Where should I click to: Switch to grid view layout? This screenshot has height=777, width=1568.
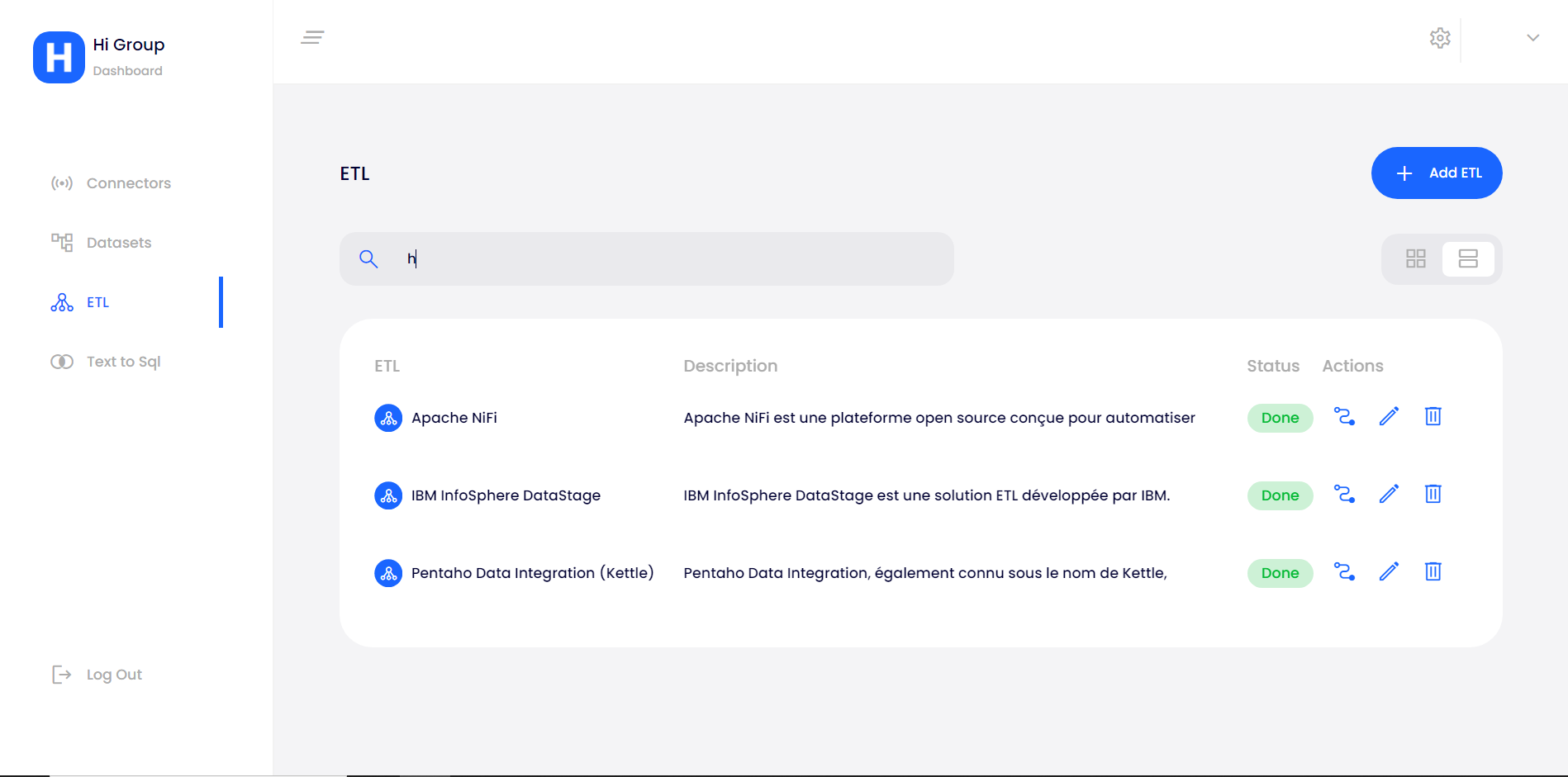tap(1415, 259)
